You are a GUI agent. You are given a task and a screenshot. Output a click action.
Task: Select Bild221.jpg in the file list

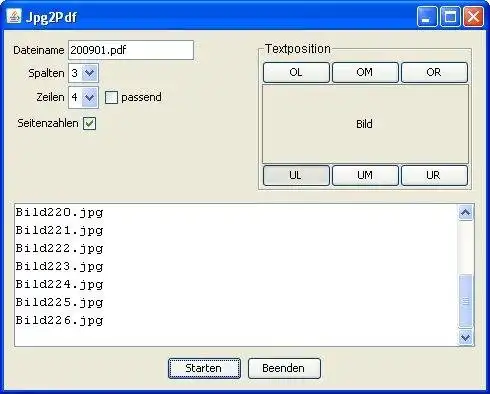point(59,230)
